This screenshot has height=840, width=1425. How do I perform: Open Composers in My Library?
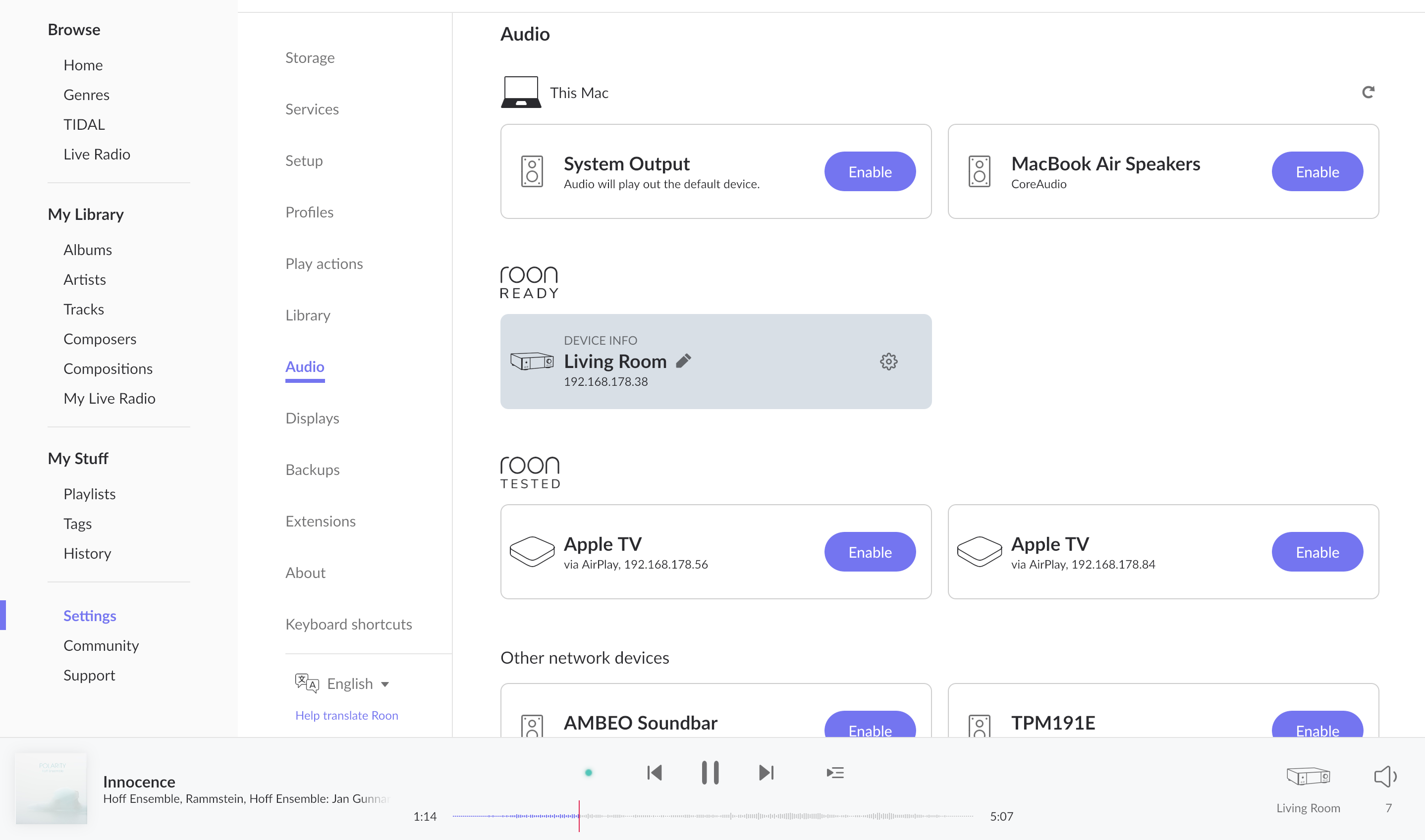100,339
